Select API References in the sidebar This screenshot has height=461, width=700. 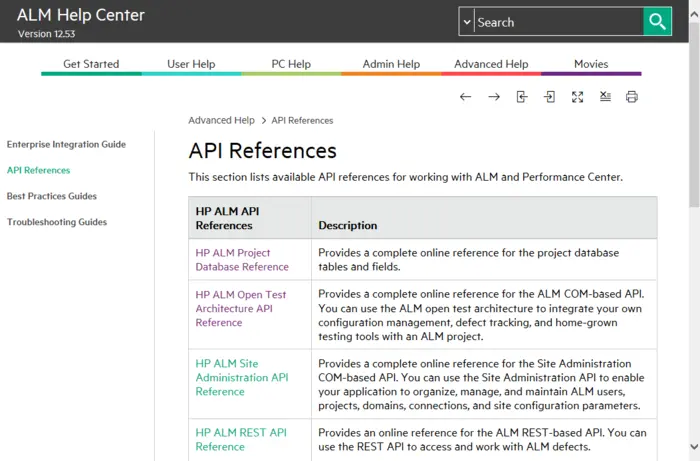38,170
